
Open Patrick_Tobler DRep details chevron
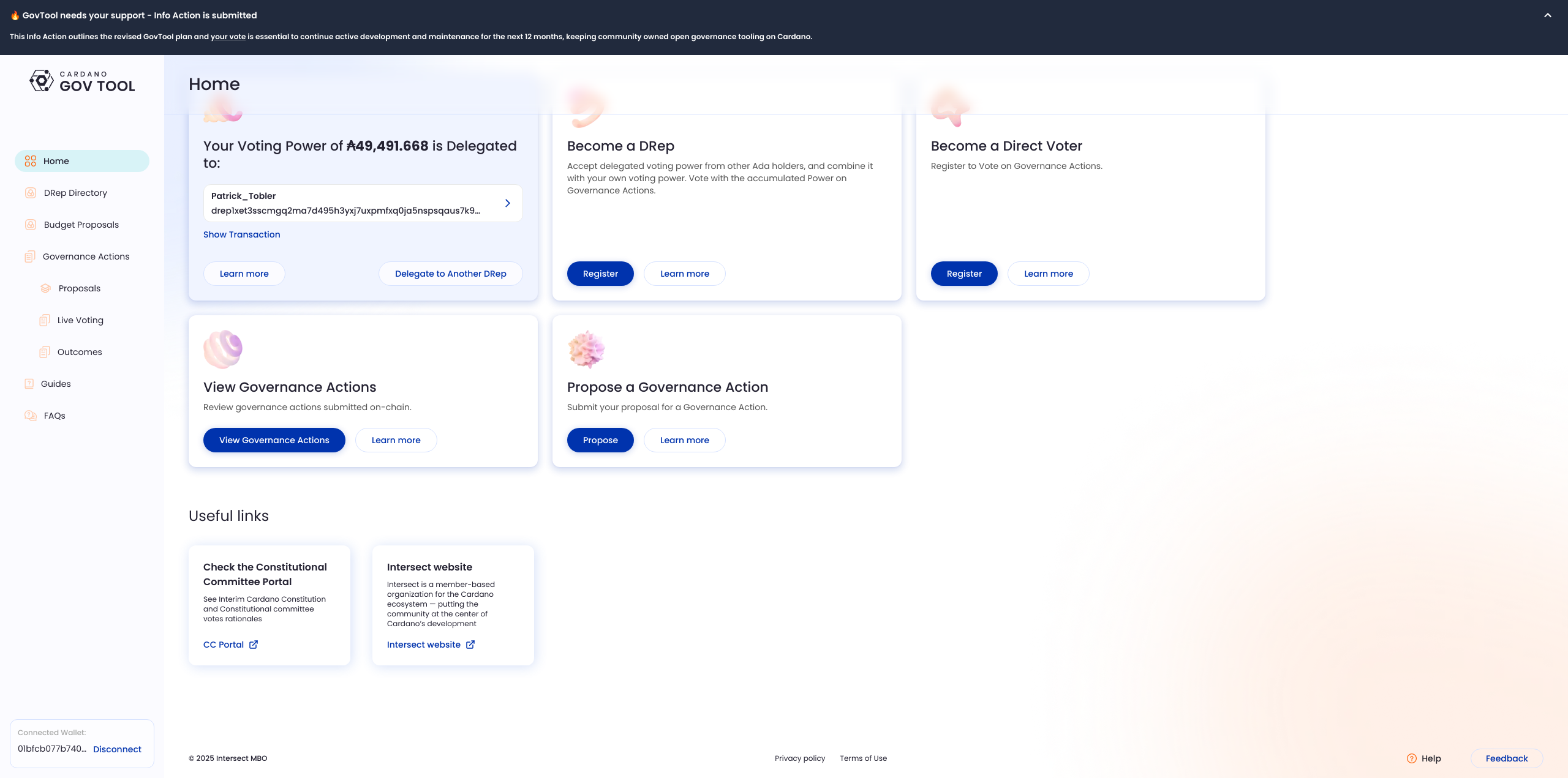pos(507,203)
